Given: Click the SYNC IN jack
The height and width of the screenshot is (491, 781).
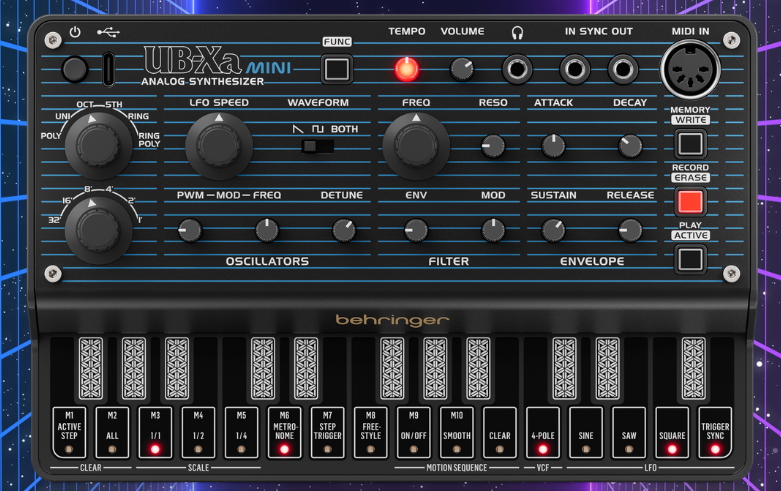Looking at the screenshot, I should click(x=574, y=69).
